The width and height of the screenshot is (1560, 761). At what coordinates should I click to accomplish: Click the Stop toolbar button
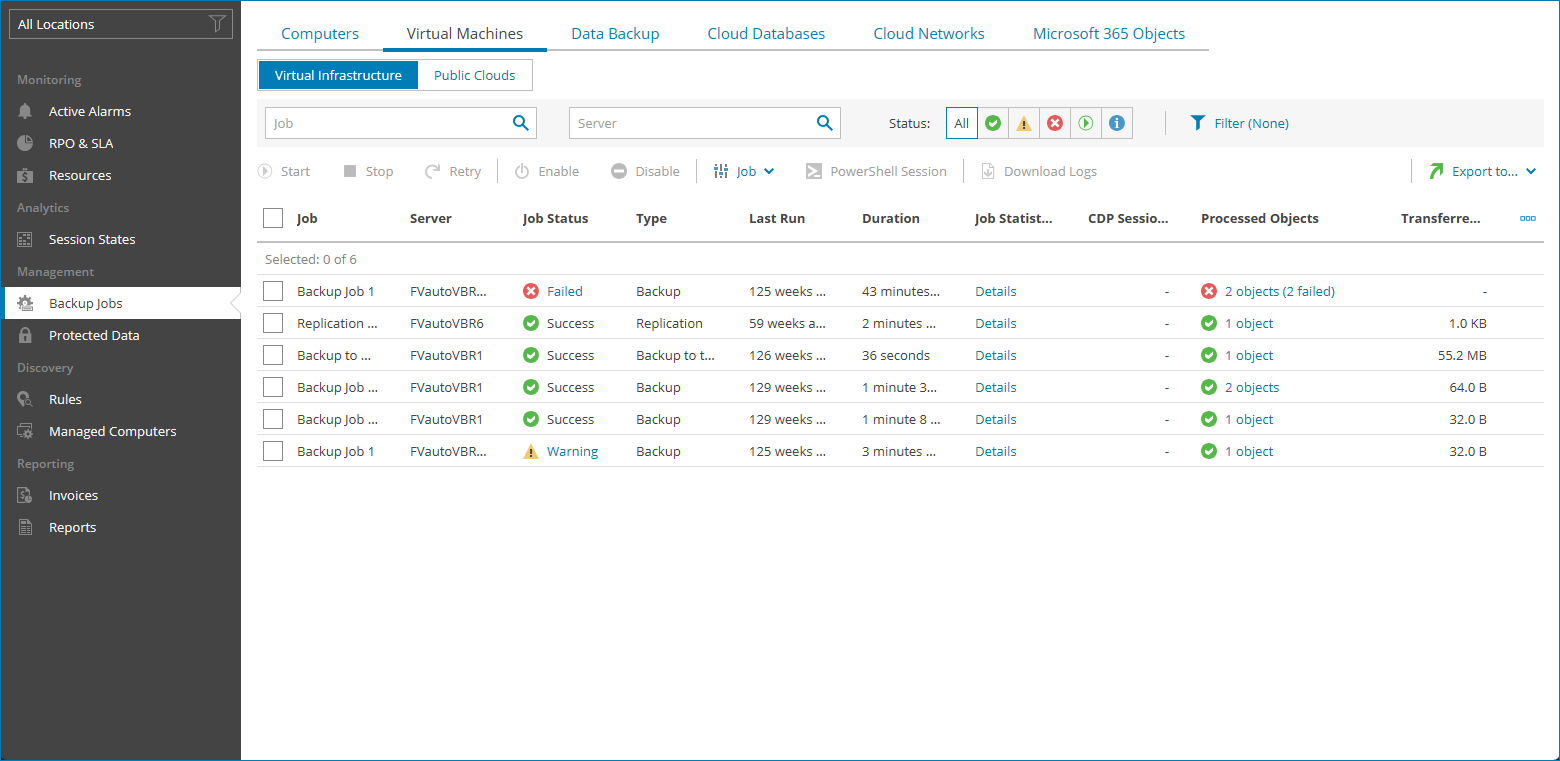(368, 171)
